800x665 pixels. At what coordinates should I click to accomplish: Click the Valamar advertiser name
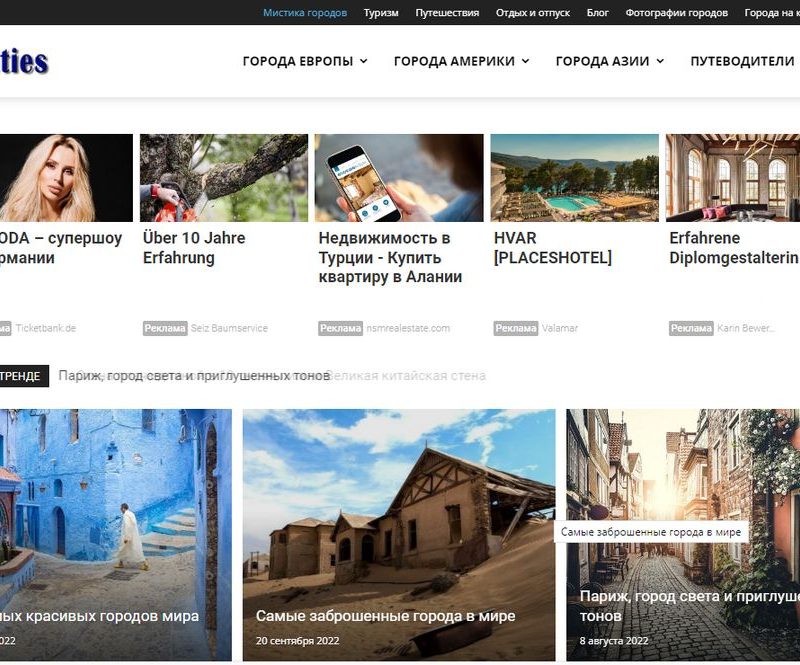point(560,328)
